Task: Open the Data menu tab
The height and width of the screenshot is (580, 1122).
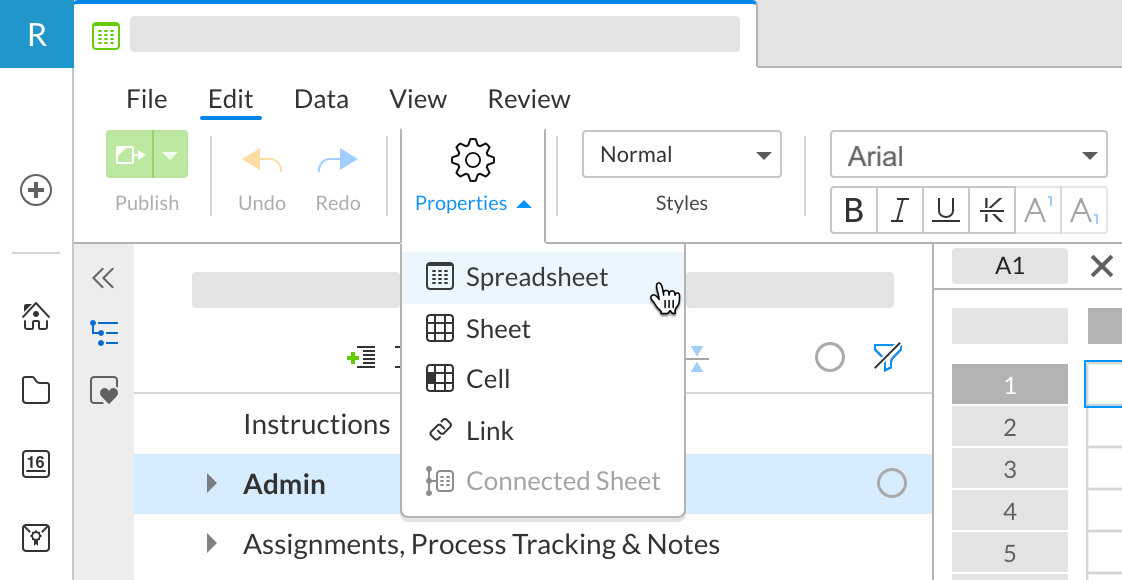Action: [x=321, y=99]
